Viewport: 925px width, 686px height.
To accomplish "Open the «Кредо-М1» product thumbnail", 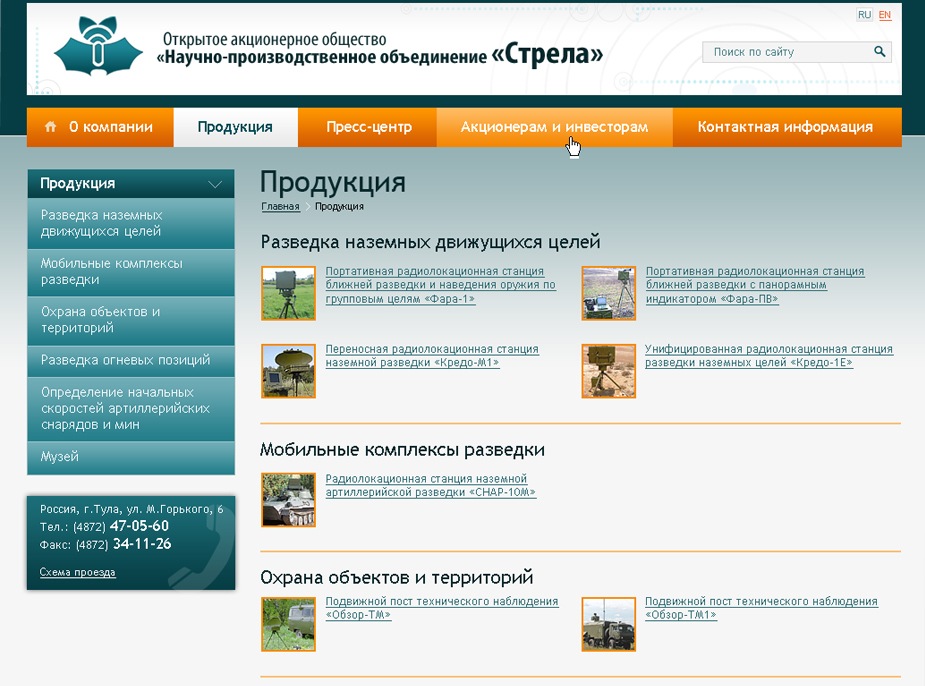I will click(x=288, y=371).
